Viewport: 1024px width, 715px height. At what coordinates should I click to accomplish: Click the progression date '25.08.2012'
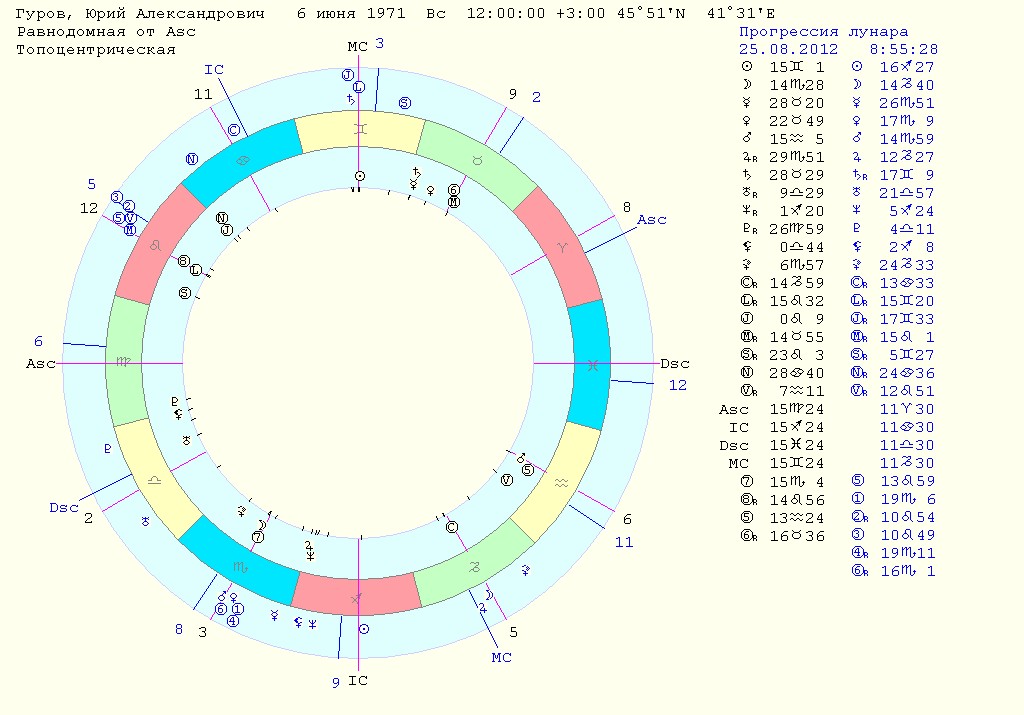click(788, 49)
